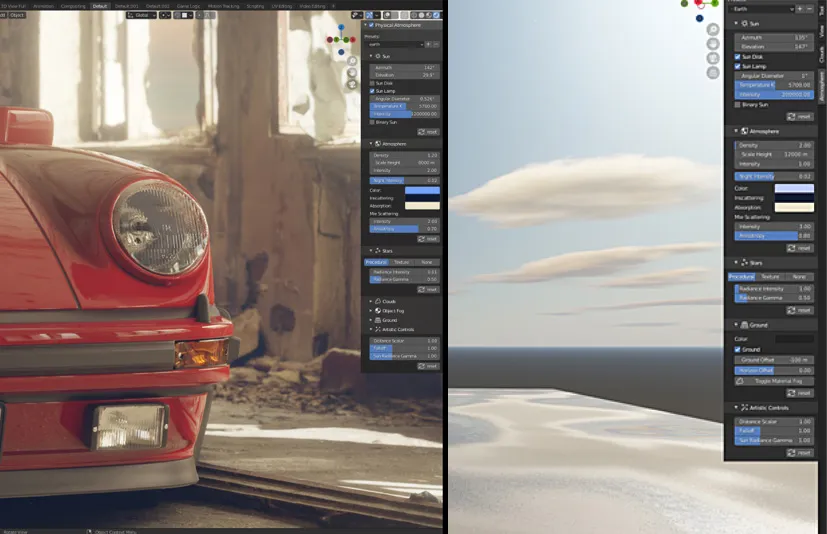Image resolution: width=827 pixels, height=534 pixels.
Task: Open the Animation workspace tab
Action: 43,6
